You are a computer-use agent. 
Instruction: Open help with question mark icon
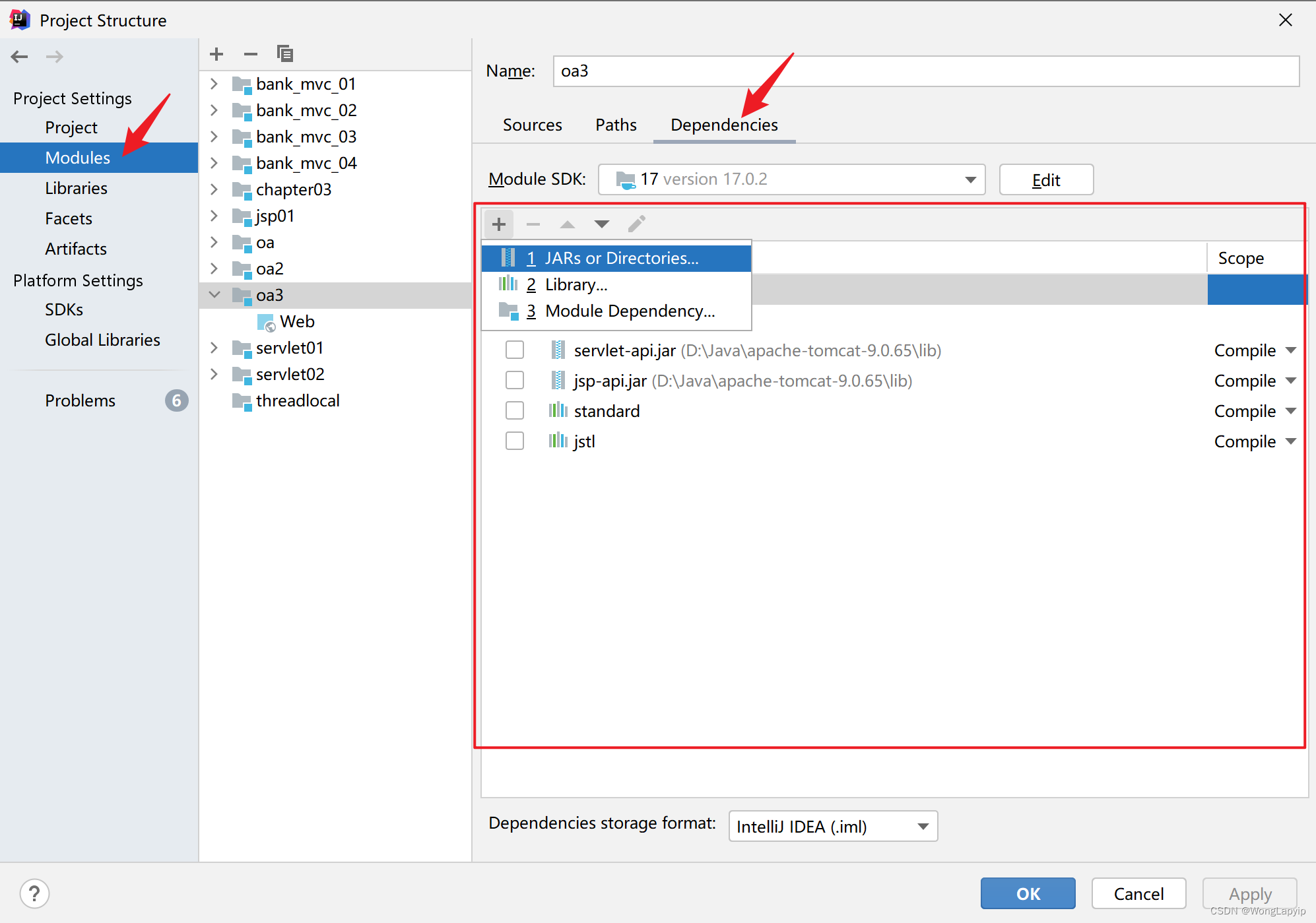[x=34, y=894]
